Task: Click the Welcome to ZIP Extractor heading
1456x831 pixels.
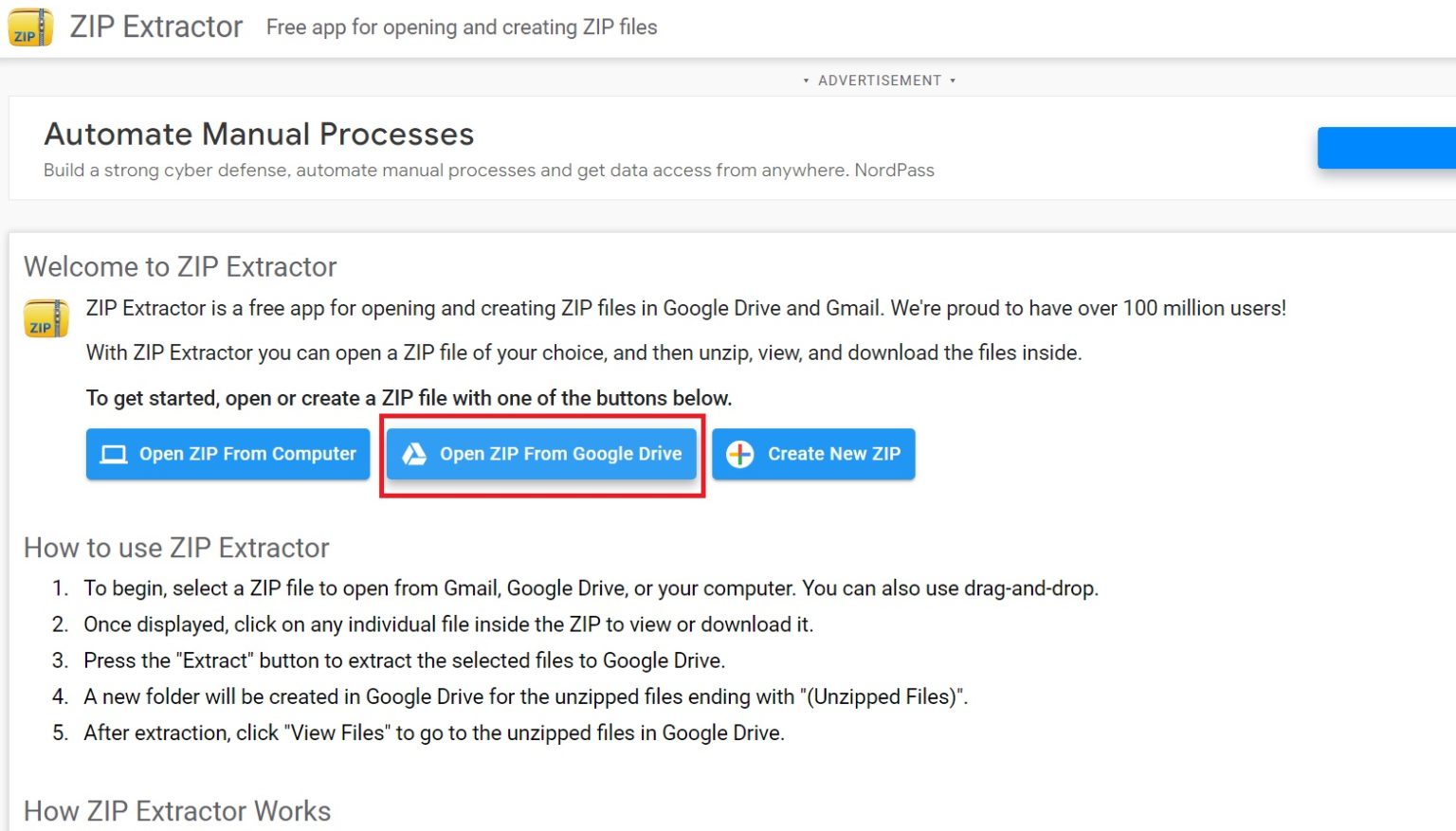Action: coord(179,267)
